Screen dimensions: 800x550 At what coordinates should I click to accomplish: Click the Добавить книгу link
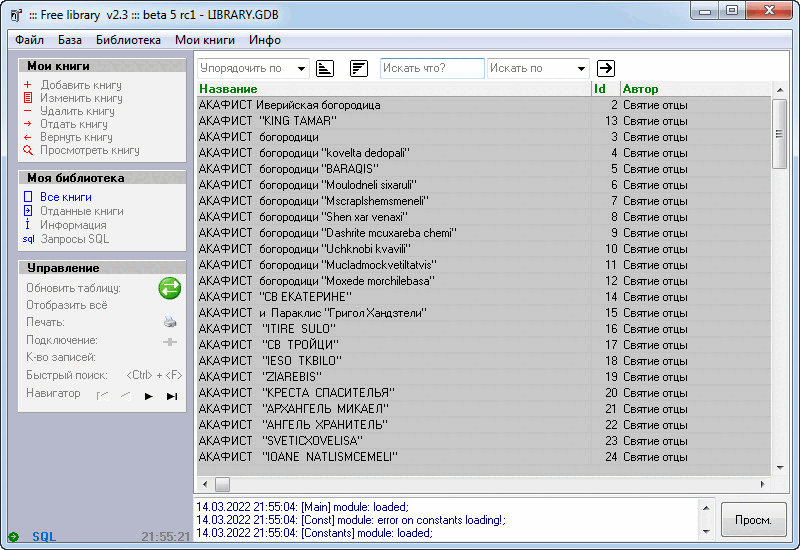click(x=81, y=85)
